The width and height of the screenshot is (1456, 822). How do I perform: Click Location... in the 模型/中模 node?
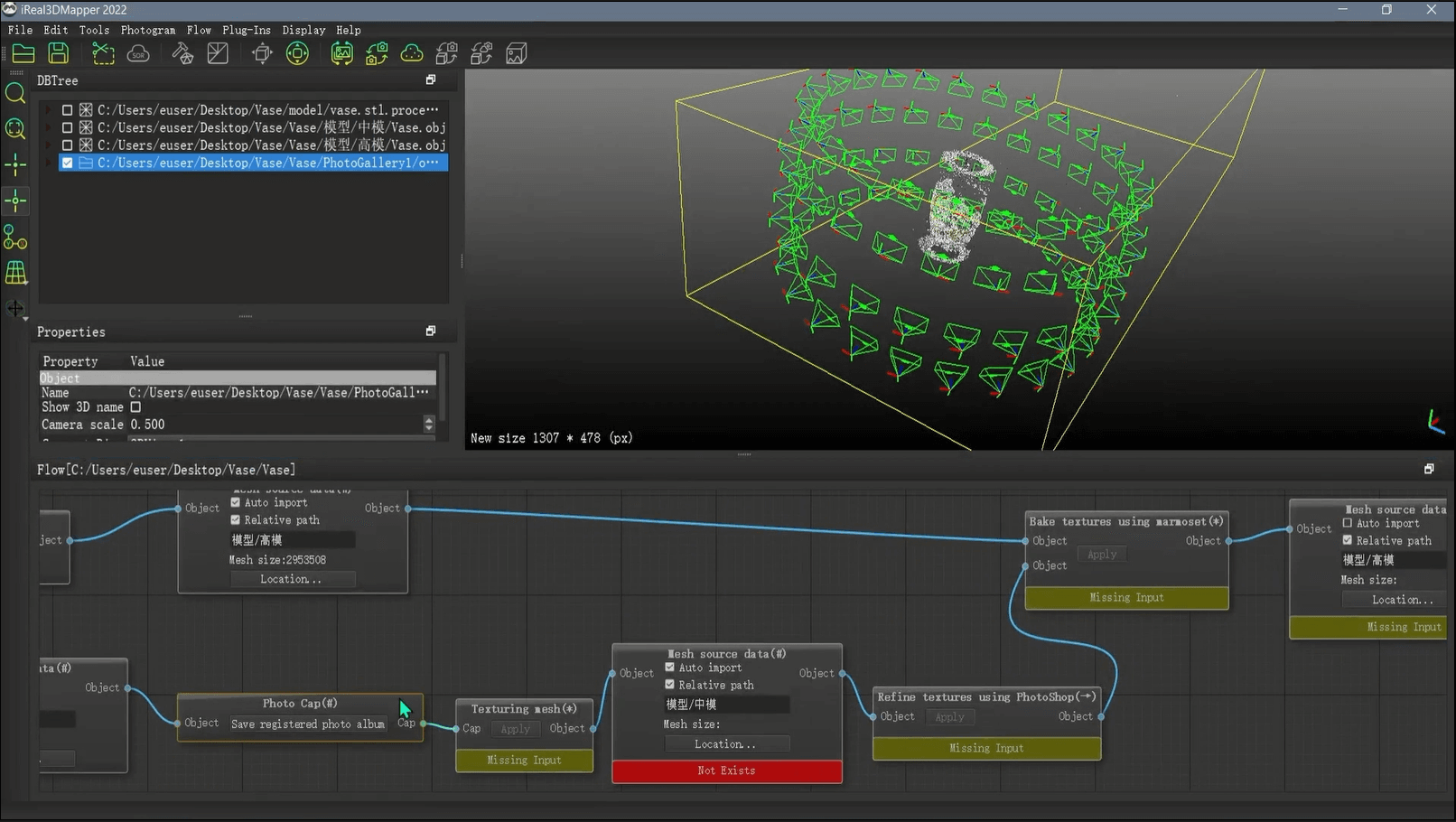coord(726,744)
